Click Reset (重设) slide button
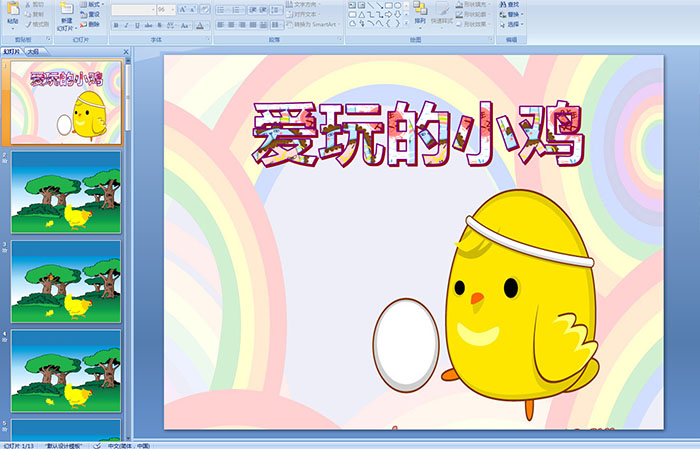This screenshot has height=449, width=700. 90,14
